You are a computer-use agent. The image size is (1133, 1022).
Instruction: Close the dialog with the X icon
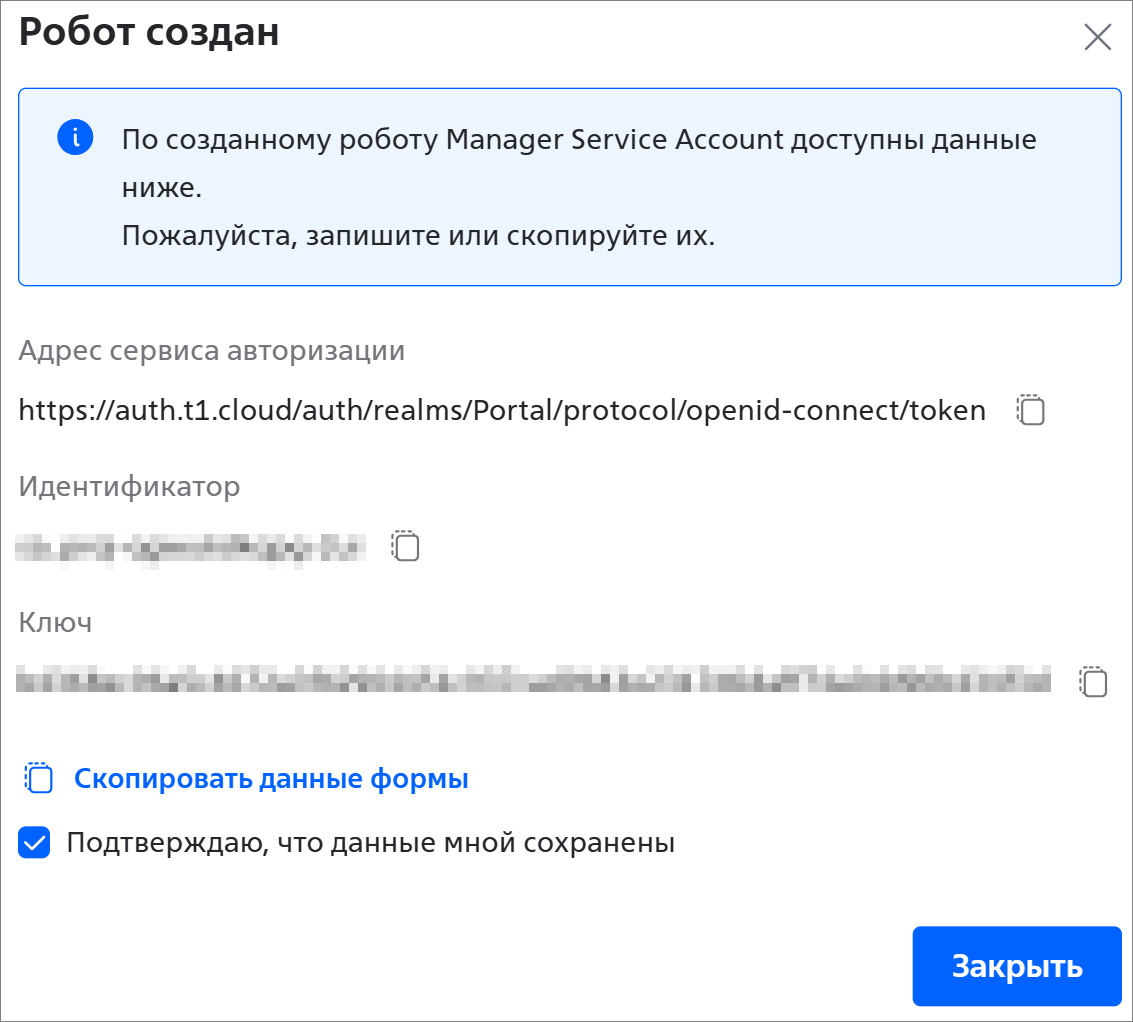pos(1097,38)
